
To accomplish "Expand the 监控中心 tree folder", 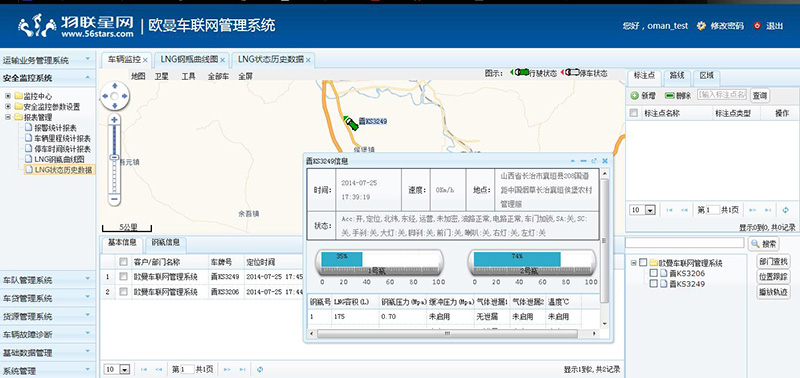I will point(8,96).
